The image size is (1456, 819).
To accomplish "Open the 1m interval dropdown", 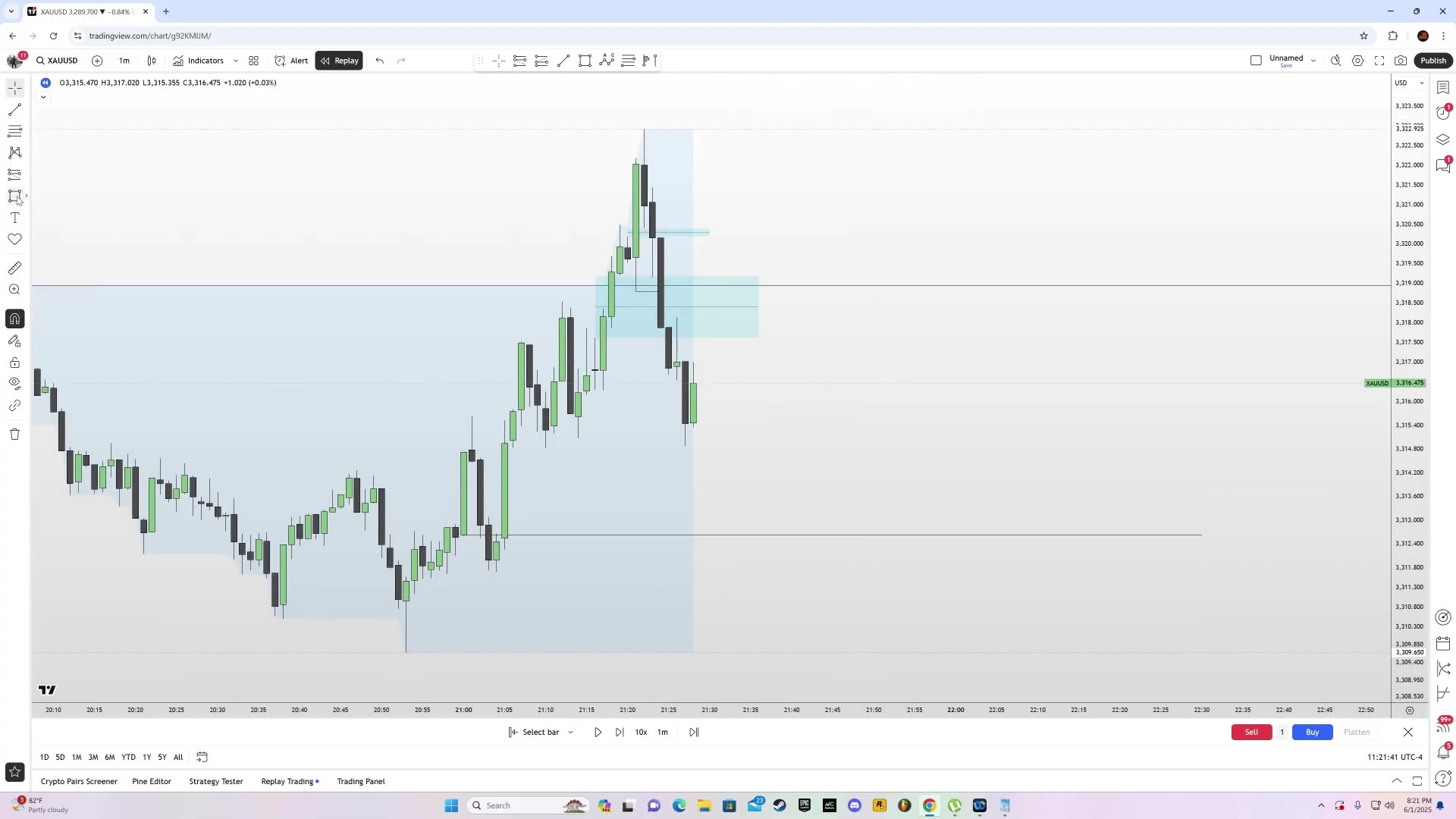I will 124,61.
